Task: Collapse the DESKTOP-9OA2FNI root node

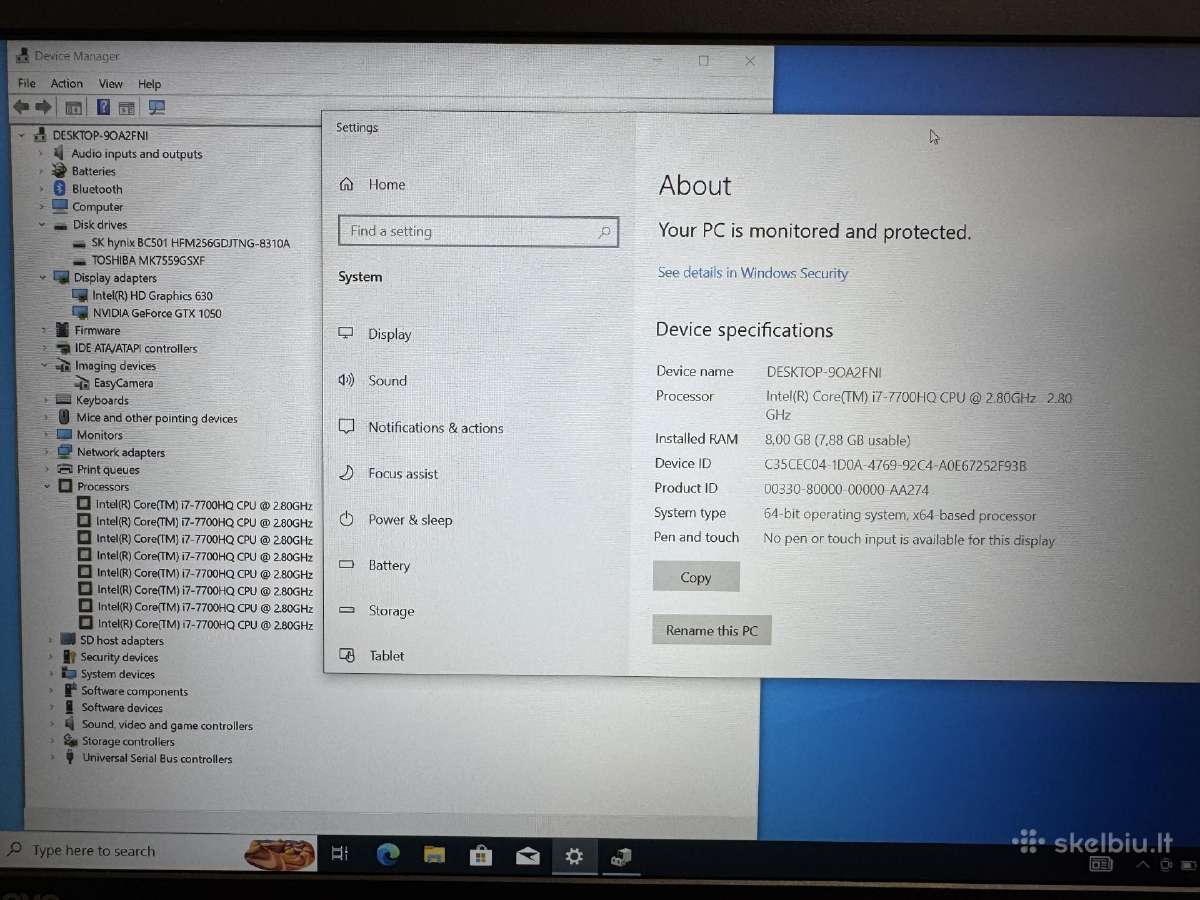Action: 22,135
